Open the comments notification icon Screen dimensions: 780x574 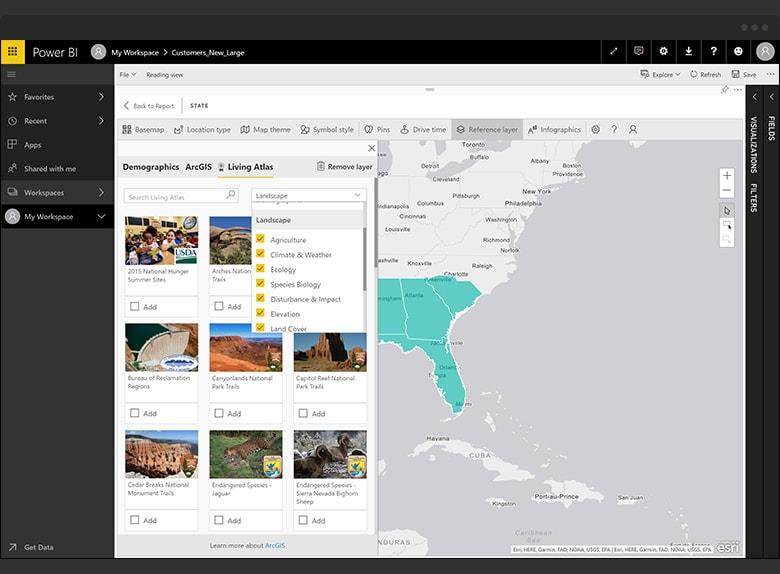click(x=639, y=51)
